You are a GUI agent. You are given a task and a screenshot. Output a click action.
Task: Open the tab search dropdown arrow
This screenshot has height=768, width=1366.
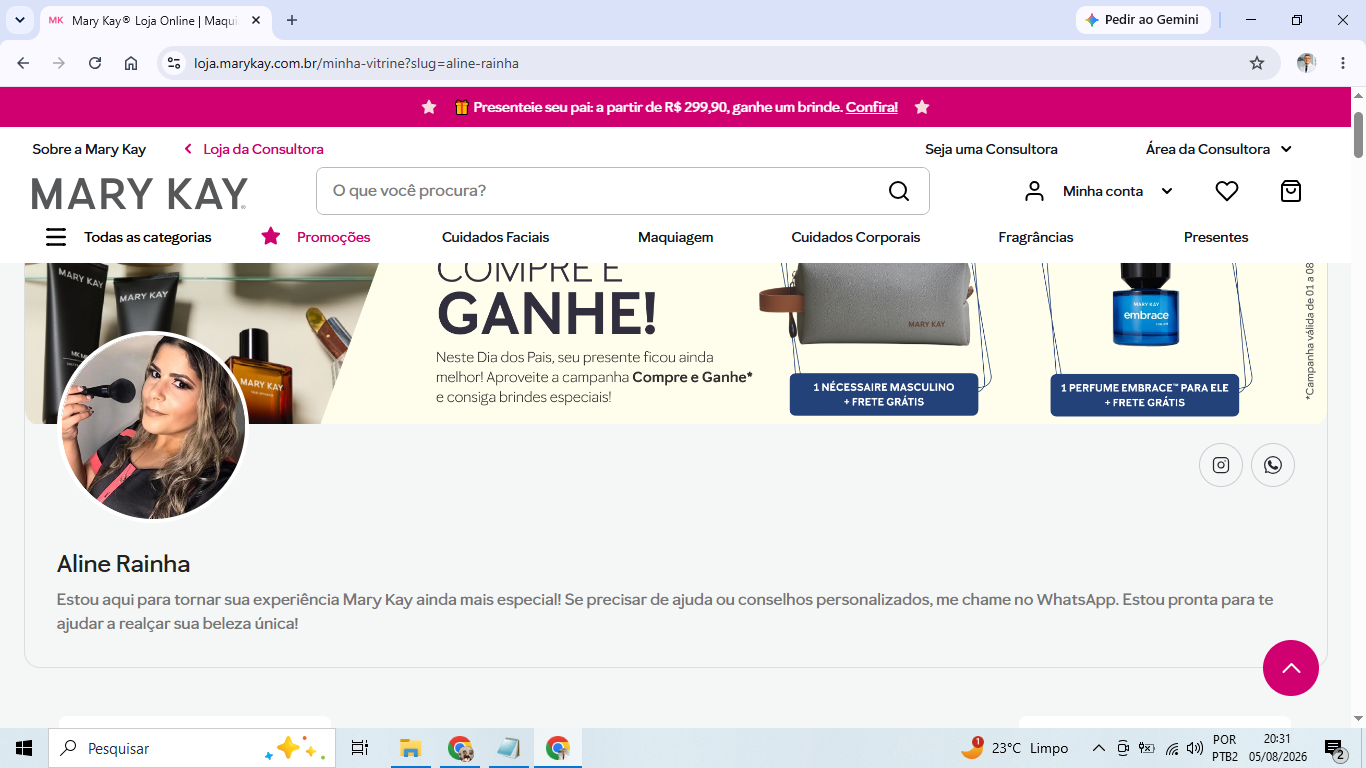point(19,20)
